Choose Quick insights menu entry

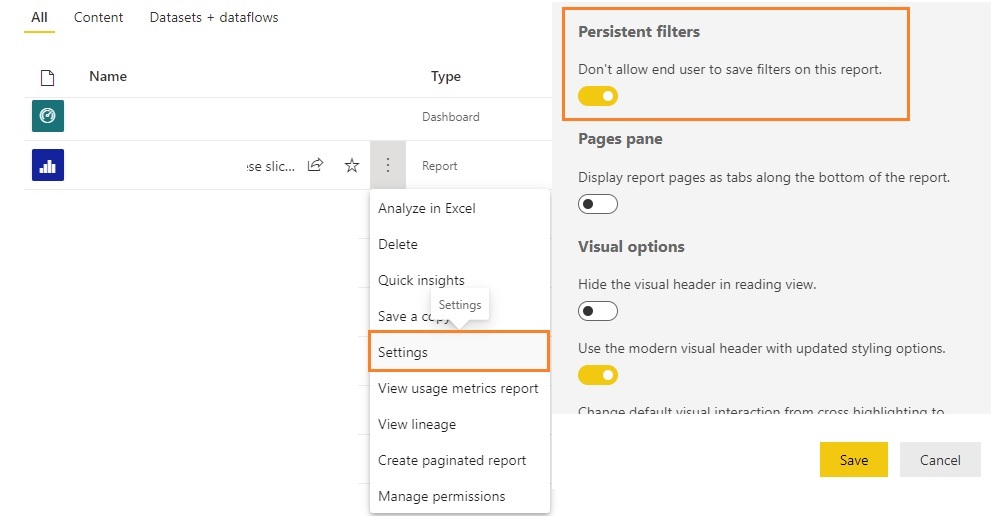459,281
